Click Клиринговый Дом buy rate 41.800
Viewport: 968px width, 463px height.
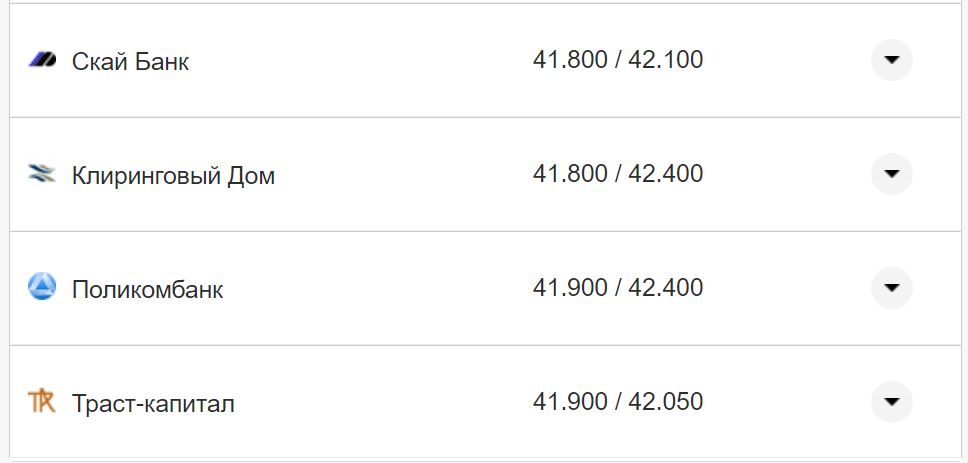point(570,174)
